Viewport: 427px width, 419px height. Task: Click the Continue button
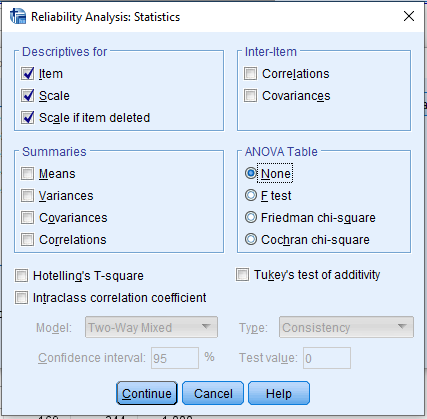coord(147,393)
